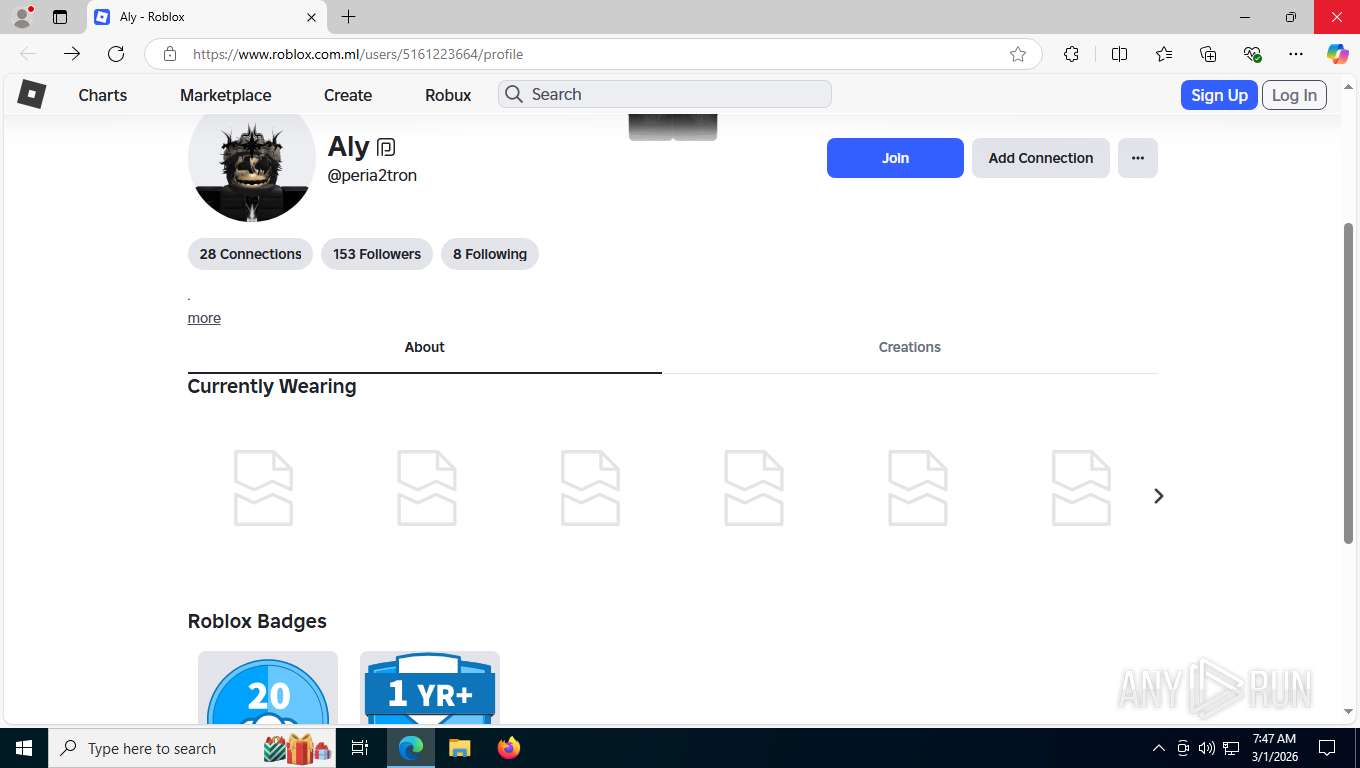This screenshot has width=1360, height=768.
Task: Click third item placeholder in Currently Wearing
Action: pyautogui.click(x=590, y=488)
